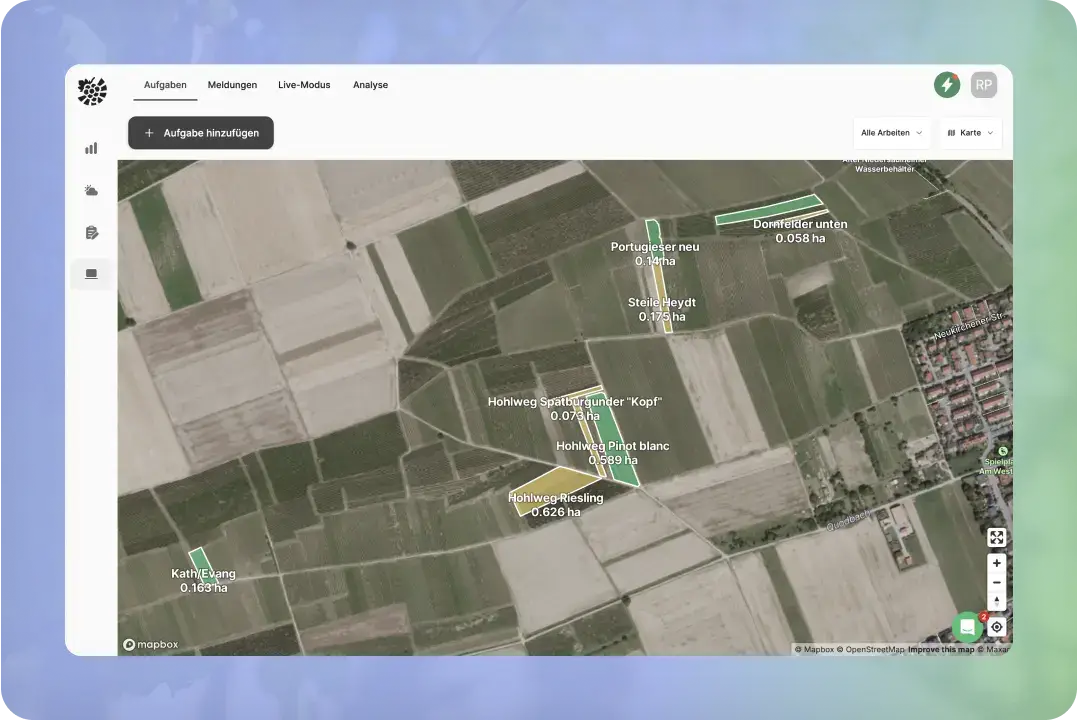The image size is (1077, 720).
Task: Open the Analyse tab
Action: (370, 85)
